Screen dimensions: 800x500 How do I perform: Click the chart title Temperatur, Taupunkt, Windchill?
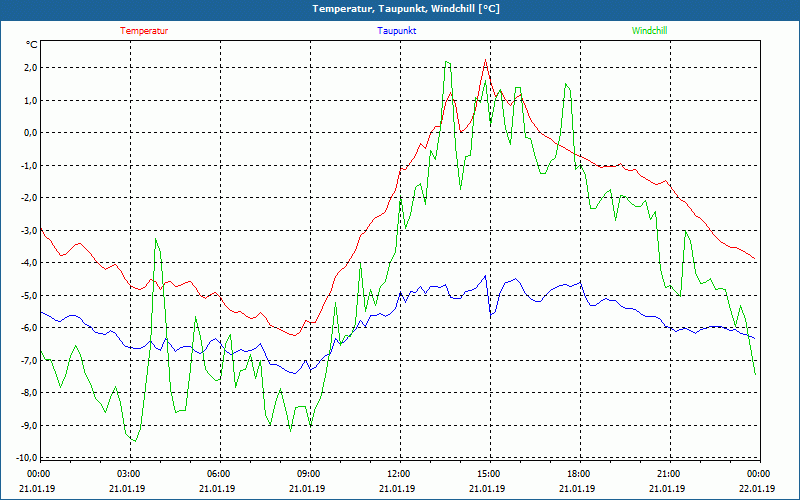[406, 9]
